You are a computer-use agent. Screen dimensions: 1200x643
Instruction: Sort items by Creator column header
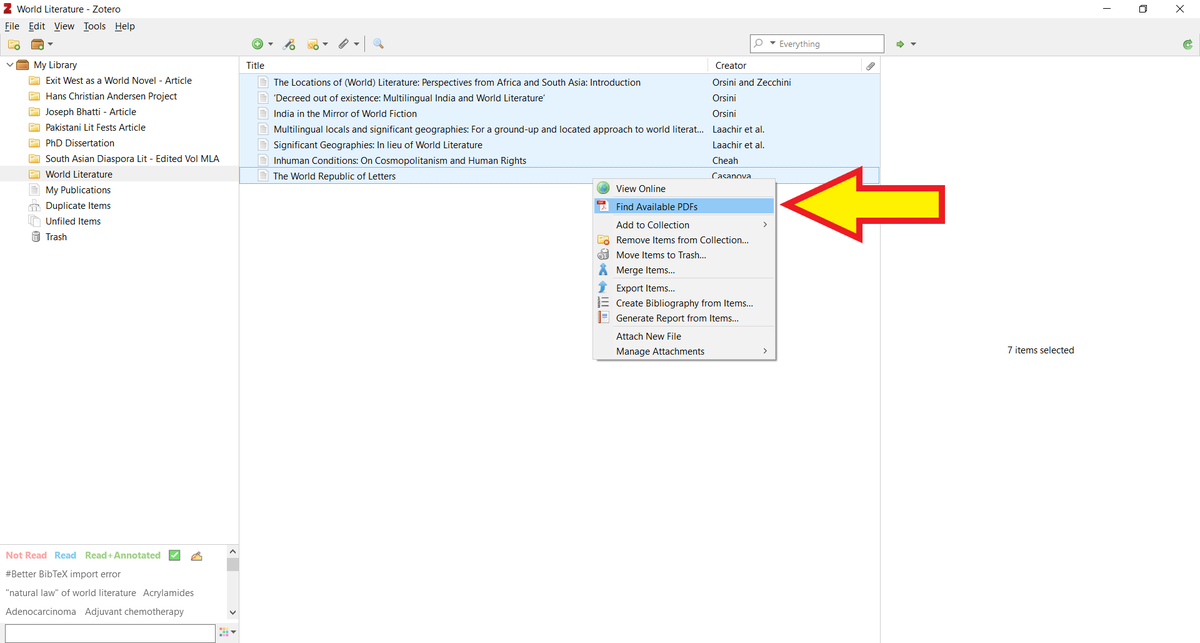(785, 65)
